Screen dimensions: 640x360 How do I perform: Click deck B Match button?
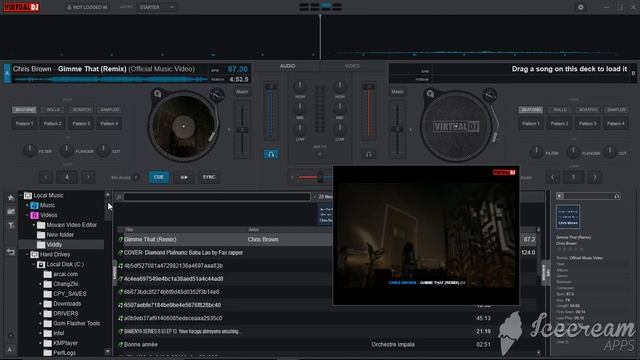(x=397, y=92)
